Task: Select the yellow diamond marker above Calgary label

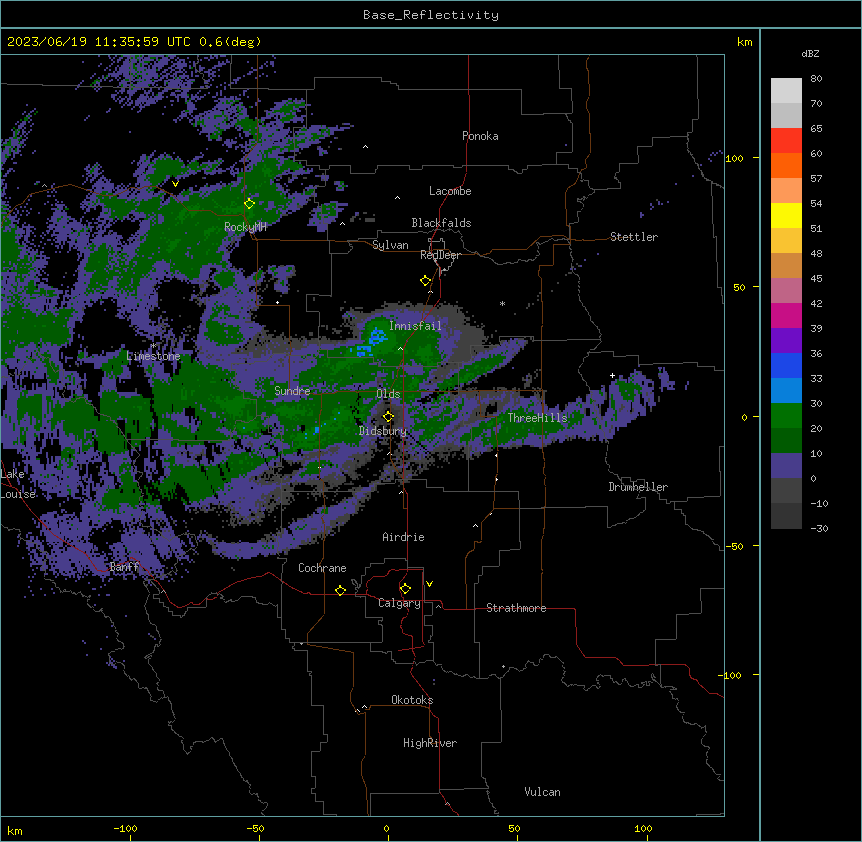Action: [x=405, y=589]
